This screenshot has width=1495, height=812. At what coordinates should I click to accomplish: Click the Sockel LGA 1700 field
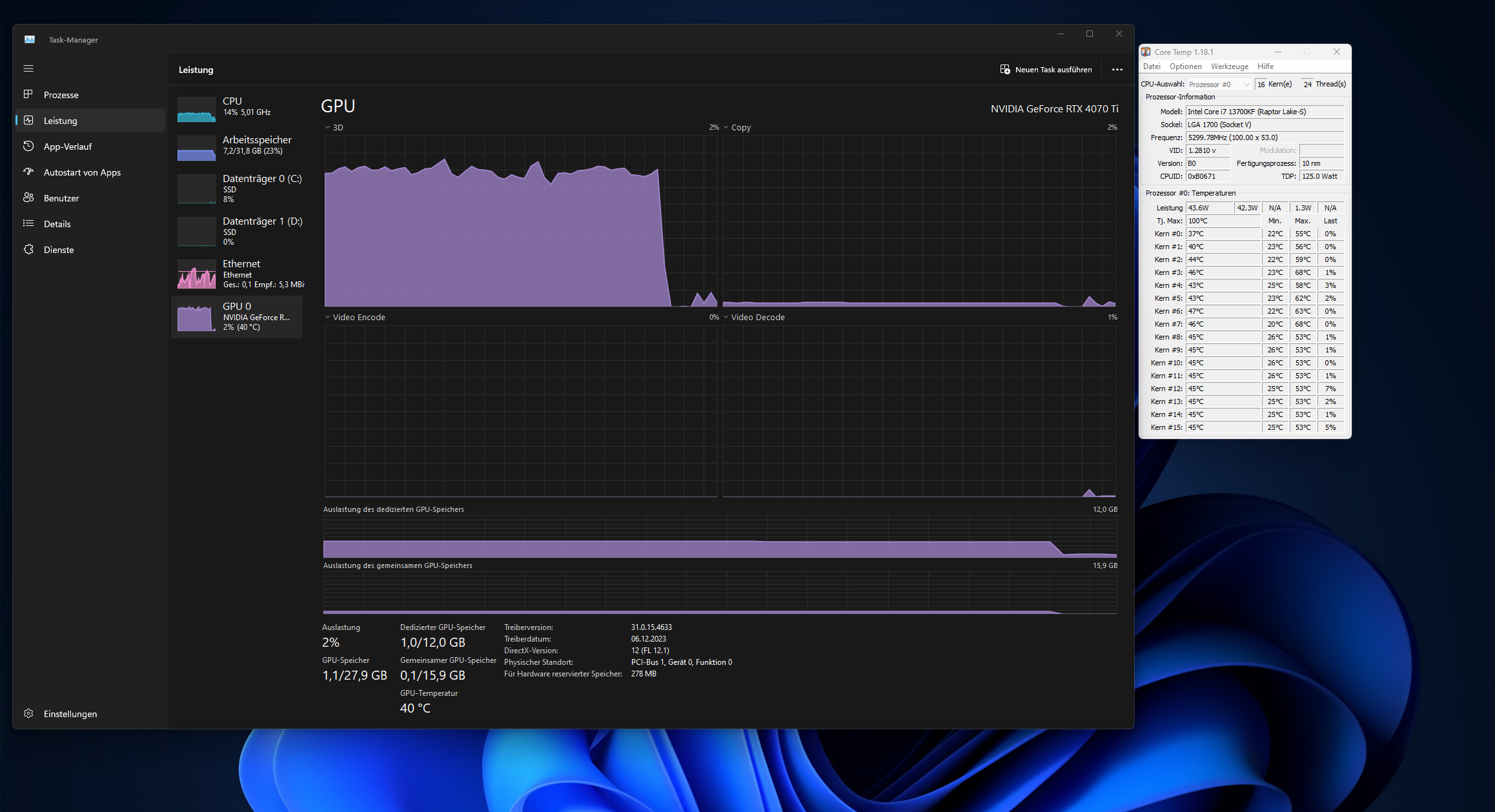(x=1265, y=125)
